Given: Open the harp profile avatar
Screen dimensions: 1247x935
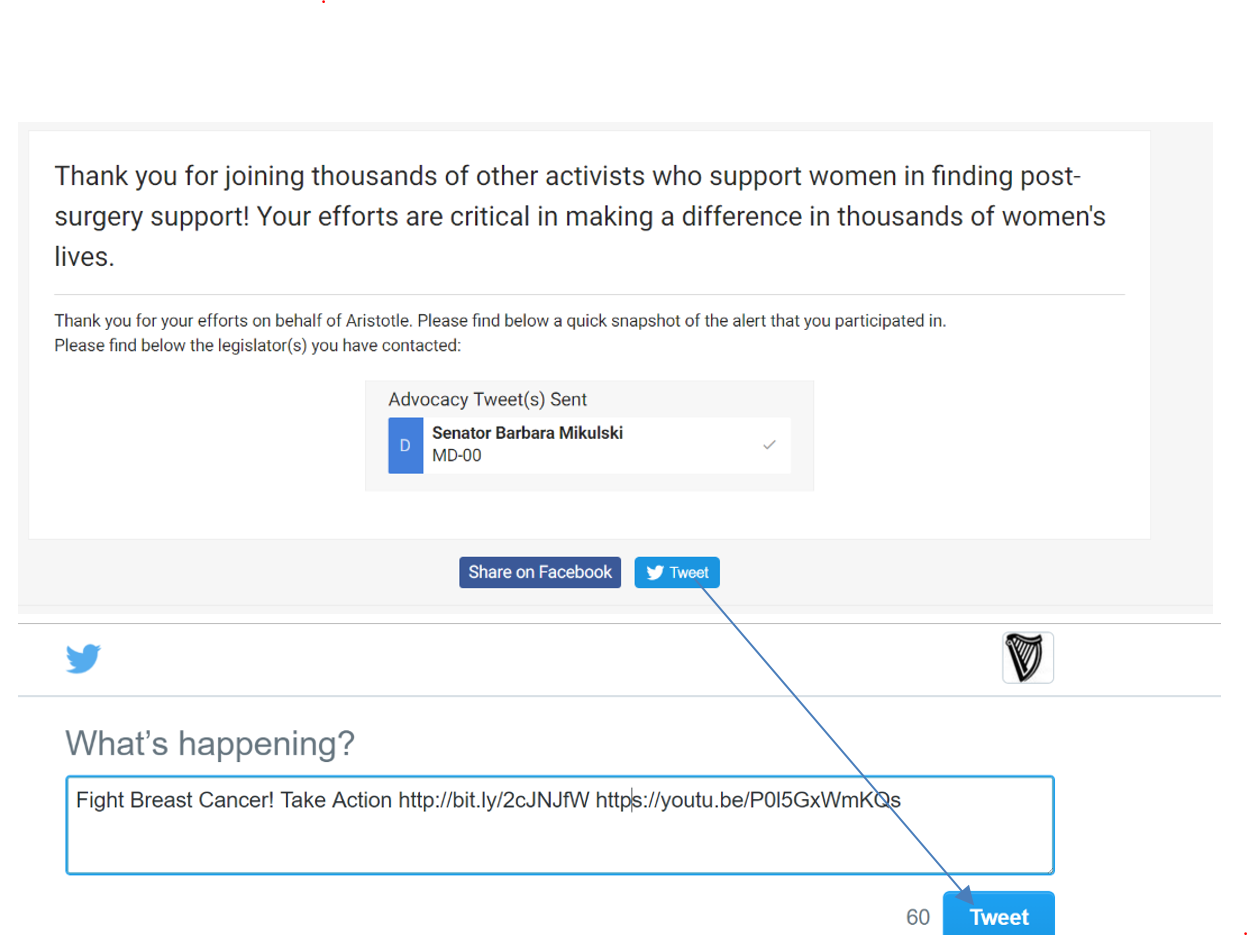Looking at the screenshot, I should [1028, 658].
